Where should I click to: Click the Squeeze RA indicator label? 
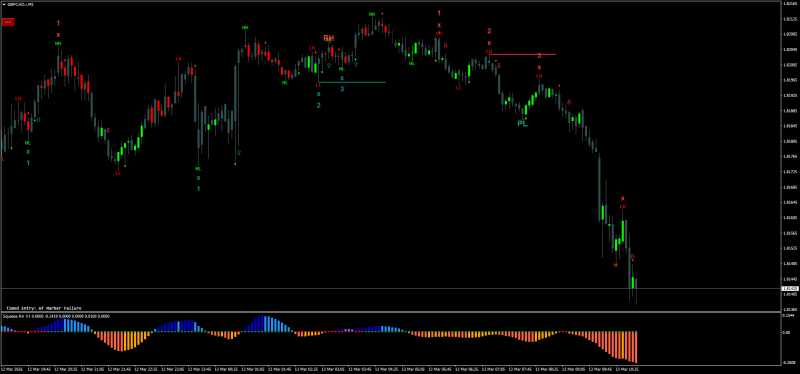pyautogui.click(x=55, y=316)
